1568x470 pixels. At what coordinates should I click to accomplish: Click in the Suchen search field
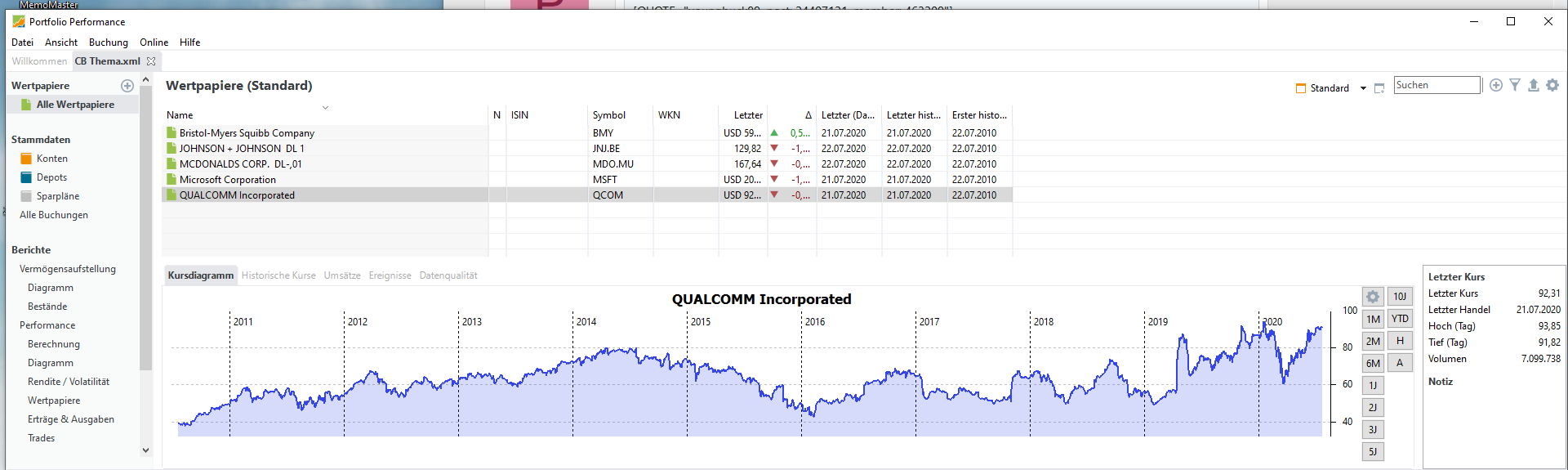coord(1437,85)
